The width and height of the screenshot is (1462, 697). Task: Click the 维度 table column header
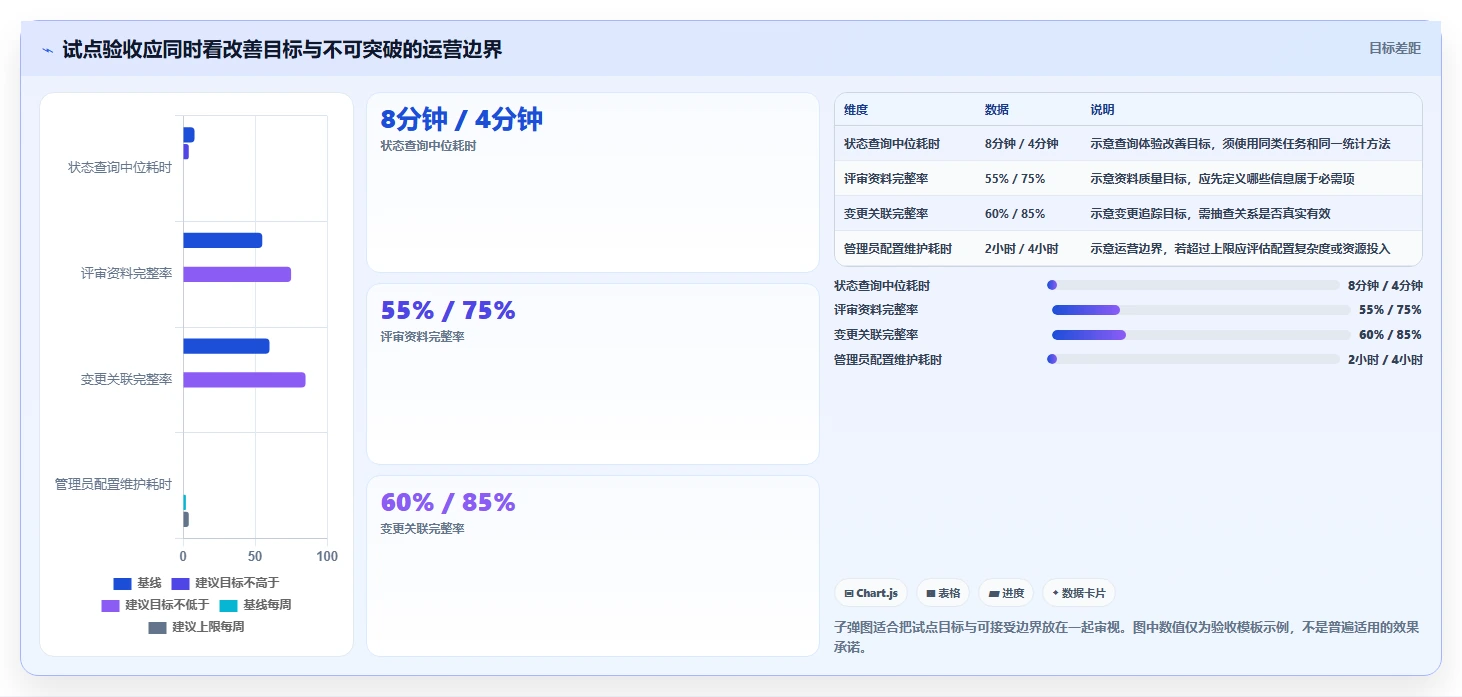[856, 110]
